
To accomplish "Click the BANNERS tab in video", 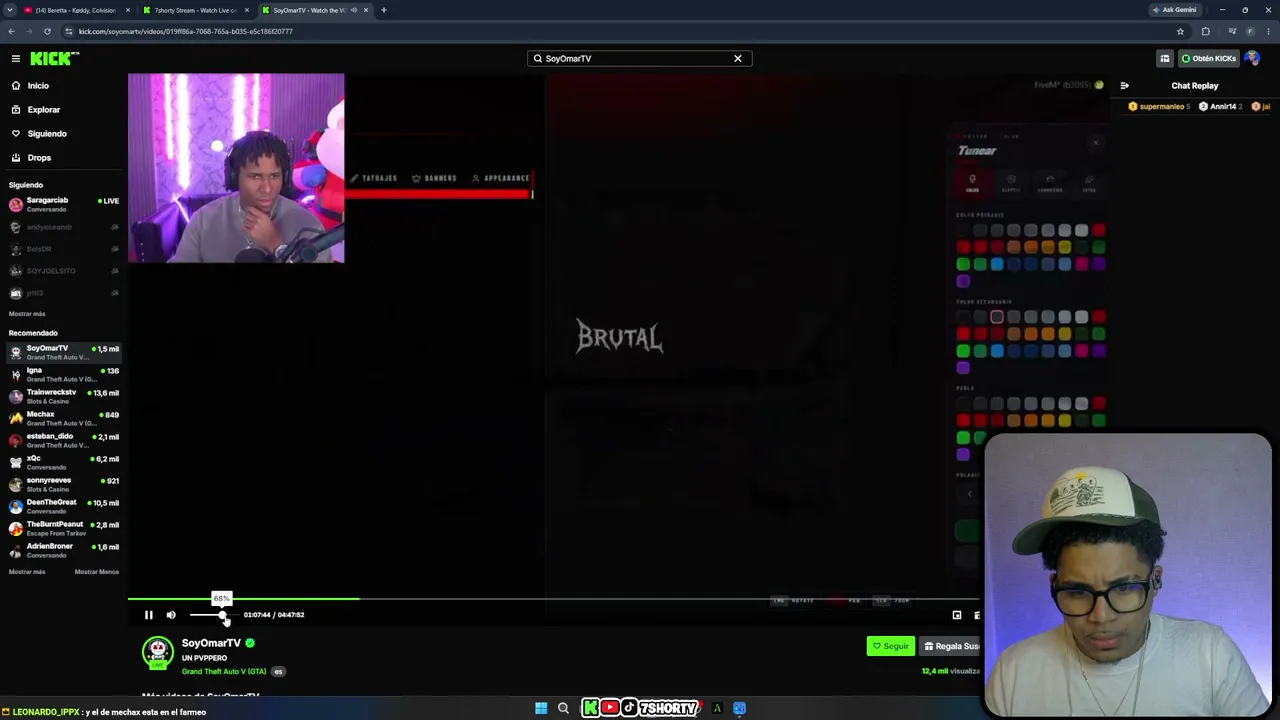I will click(434, 178).
